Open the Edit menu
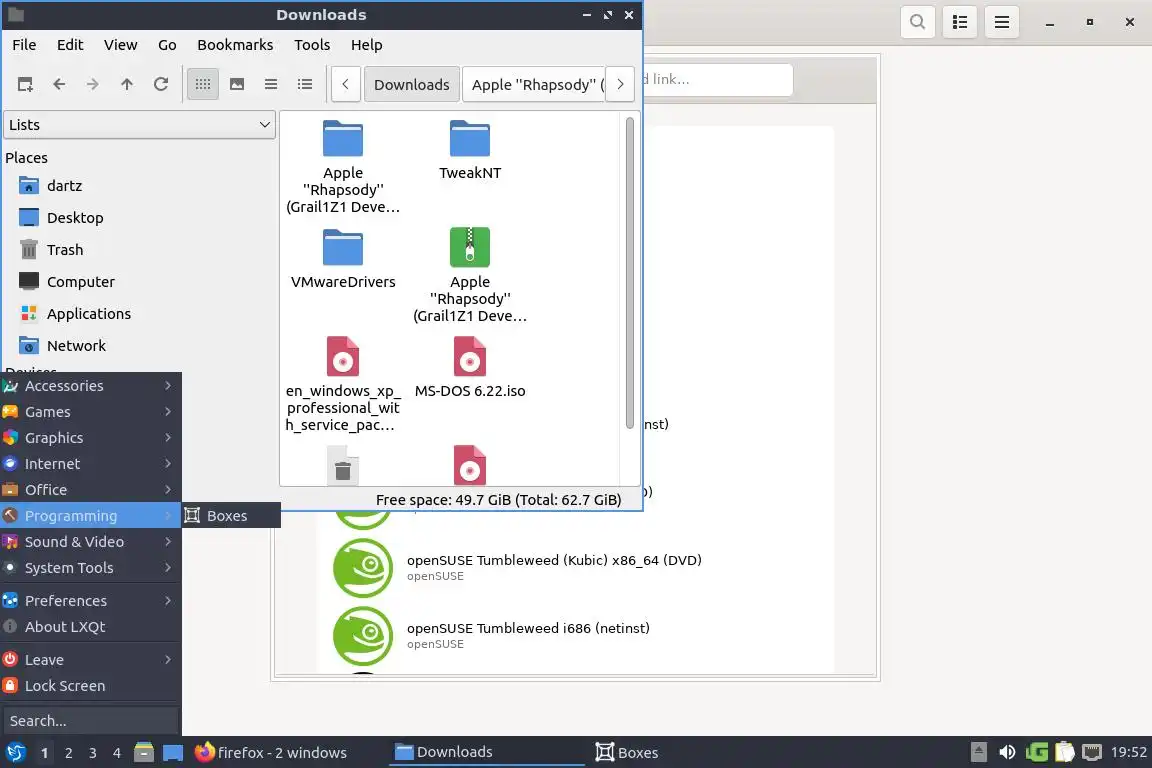The height and width of the screenshot is (768, 1152). coord(70,45)
